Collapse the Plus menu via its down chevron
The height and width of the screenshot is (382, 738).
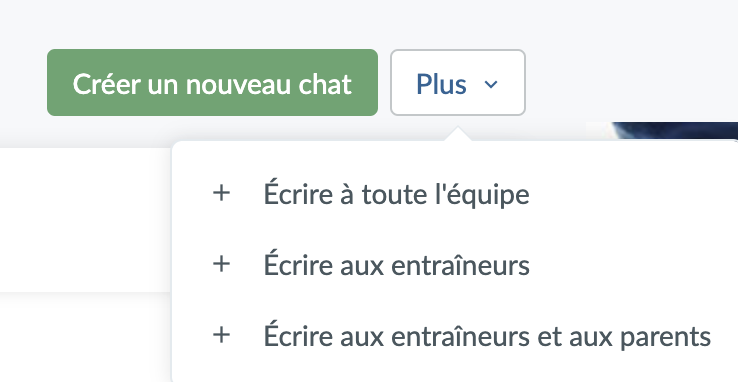[x=491, y=84]
